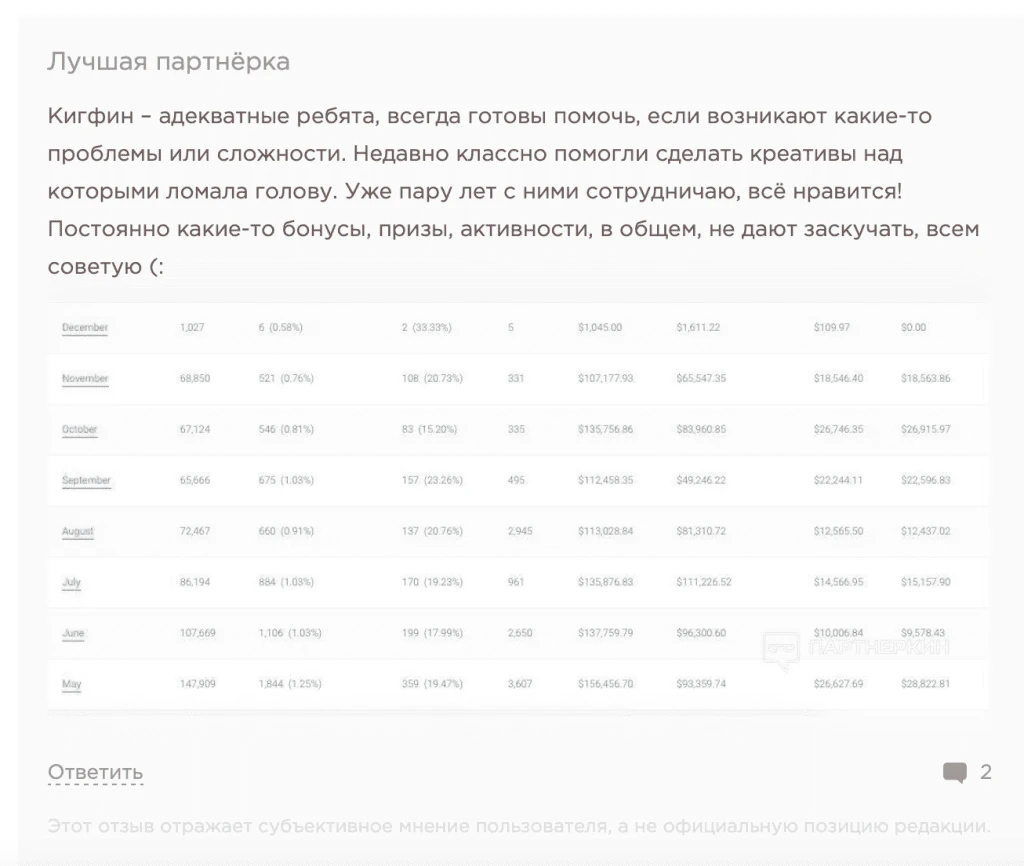Click the amount $107,177.93

pos(605,378)
